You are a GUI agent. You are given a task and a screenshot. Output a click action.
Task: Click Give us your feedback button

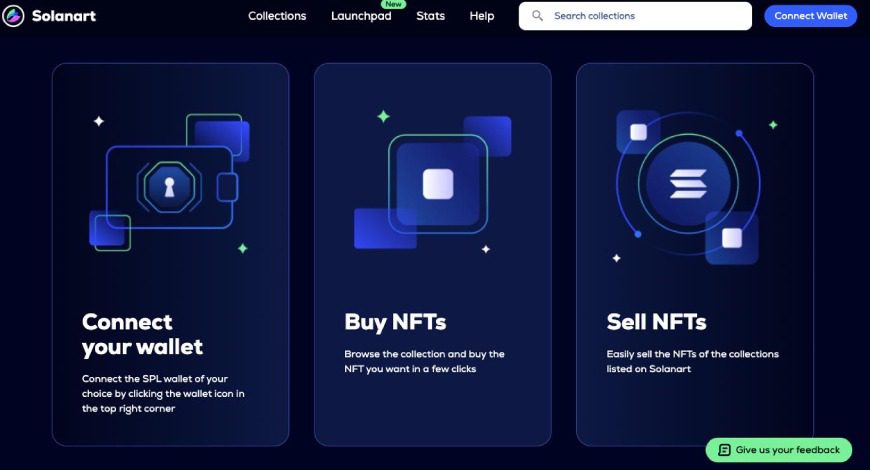pos(778,449)
